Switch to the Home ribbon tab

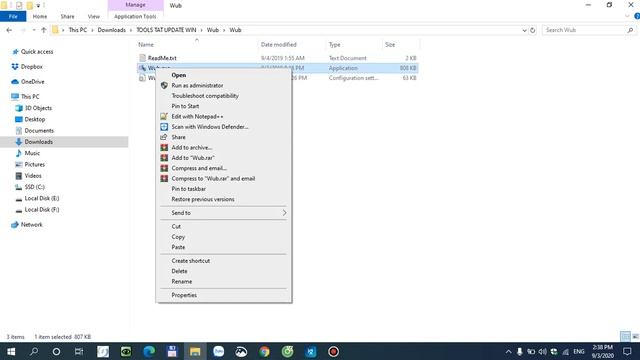tap(40, 16)
